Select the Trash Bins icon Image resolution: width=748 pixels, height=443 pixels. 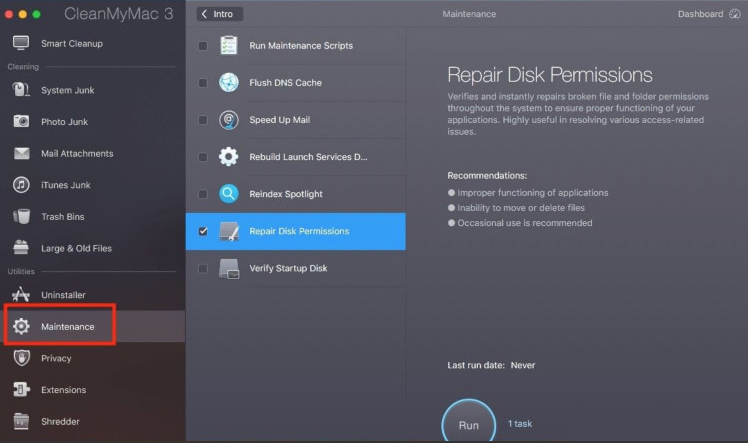pyautogui.click(x=21, y=216)
